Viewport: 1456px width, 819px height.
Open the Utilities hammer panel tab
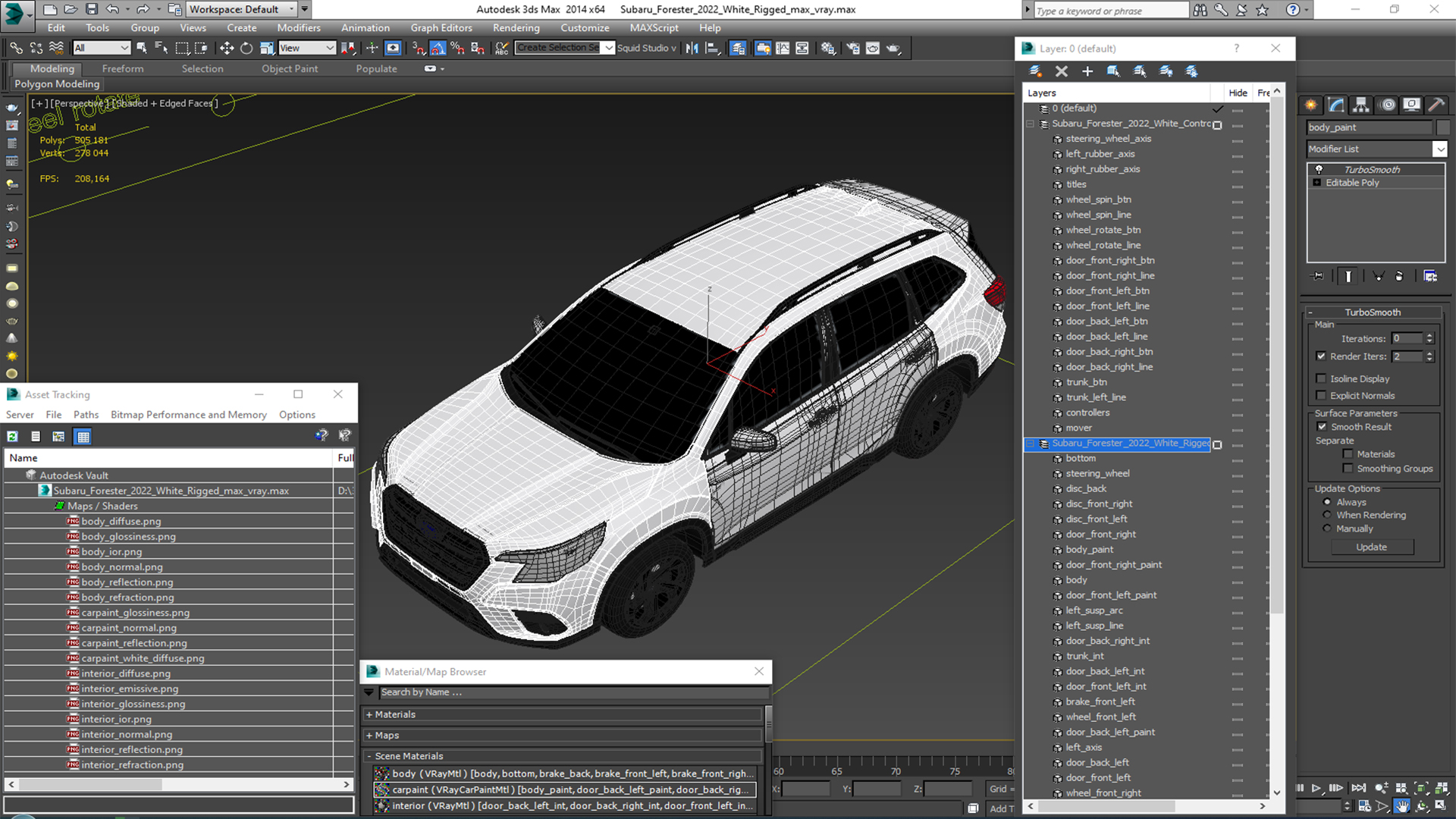tap(1436, 105)
